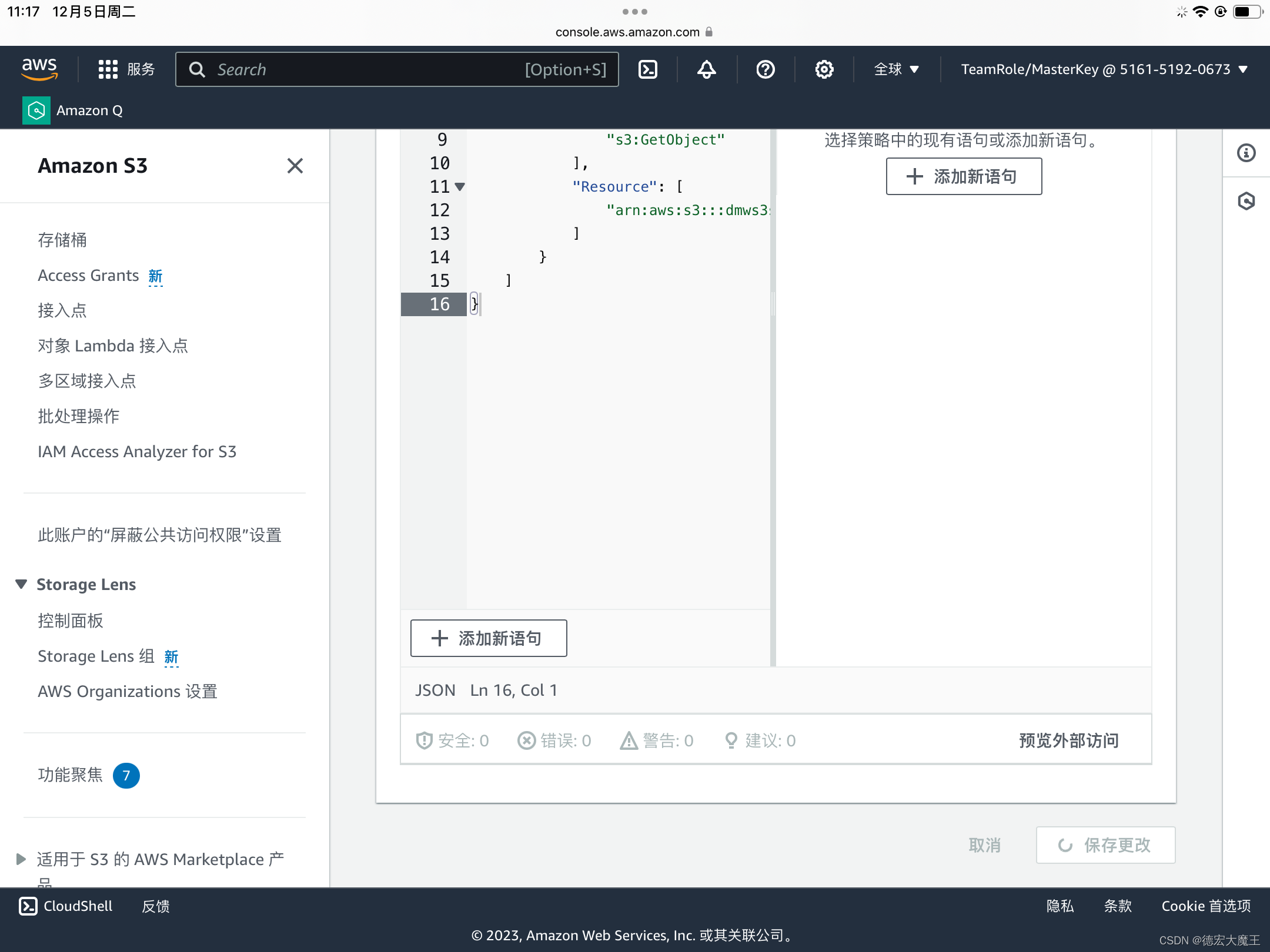The height and width of the screenshot is (952, 1270).
Task: Click the battery indicator in the status bar
Action: tap(1246, 12)
